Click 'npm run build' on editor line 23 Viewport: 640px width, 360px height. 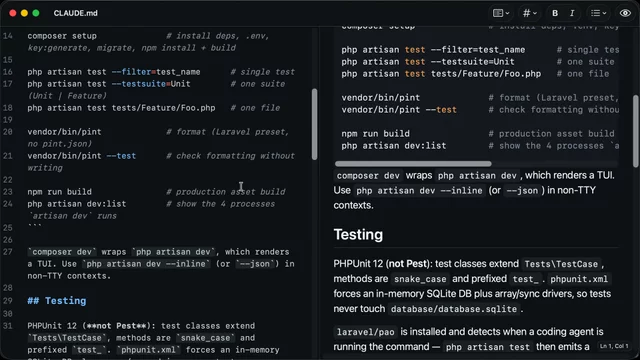[x=60, y=192]
